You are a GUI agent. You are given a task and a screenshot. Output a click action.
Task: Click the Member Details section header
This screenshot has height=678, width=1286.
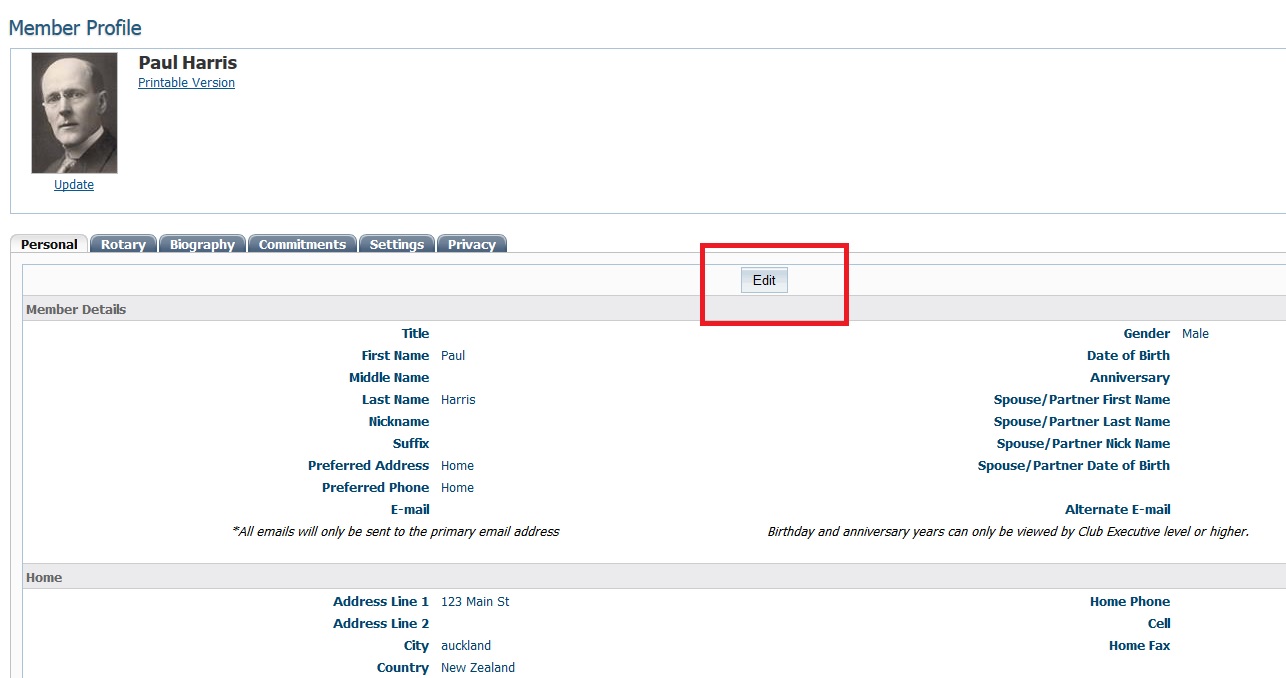tap(76, 309)
